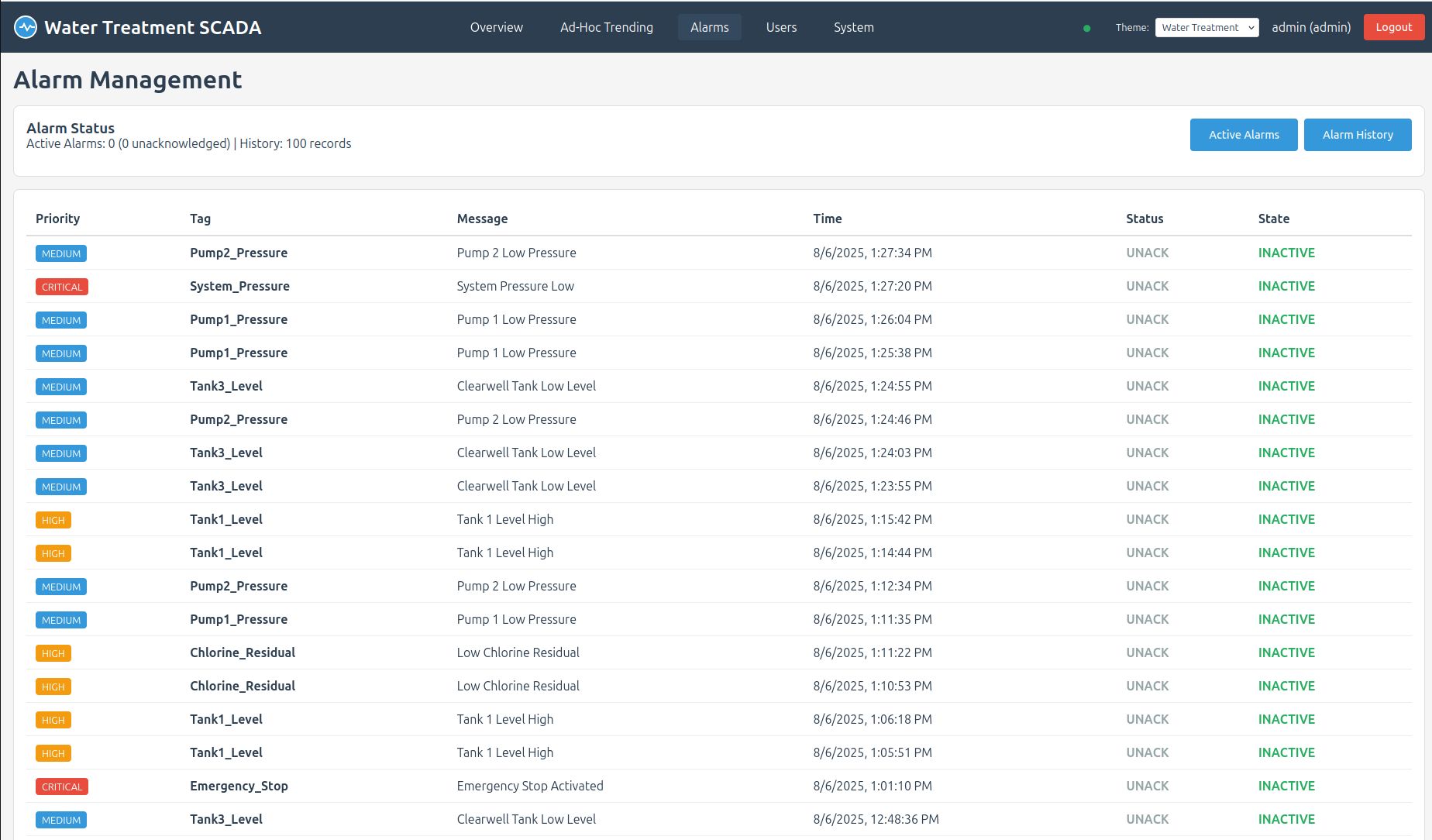Click the System Pressure Low message
This screenshot has width=1432, height=840.
[x=515, y=286]
